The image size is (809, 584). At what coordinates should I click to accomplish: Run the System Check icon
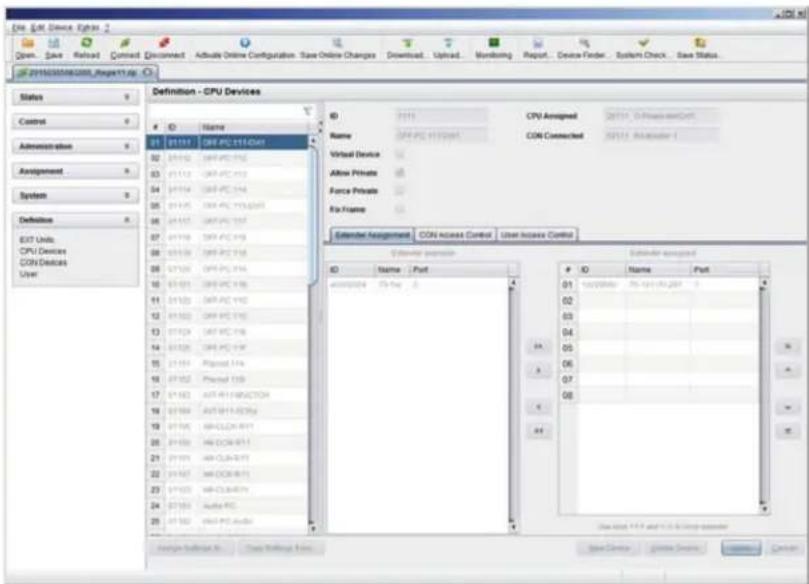643,43
